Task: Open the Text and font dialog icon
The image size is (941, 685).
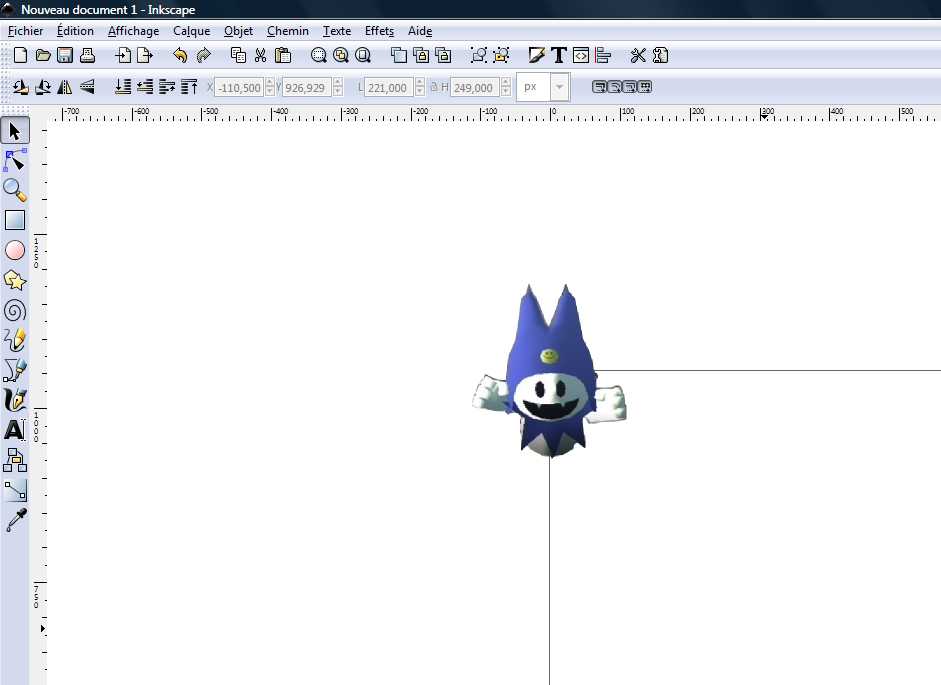Action: point(558,55)
